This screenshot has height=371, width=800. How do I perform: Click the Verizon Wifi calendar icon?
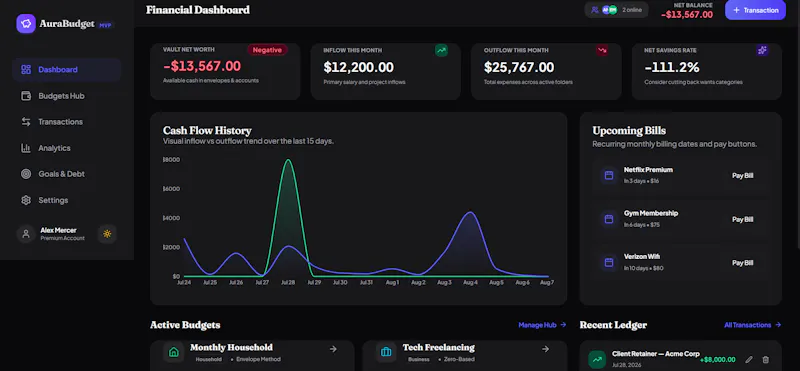608,262
